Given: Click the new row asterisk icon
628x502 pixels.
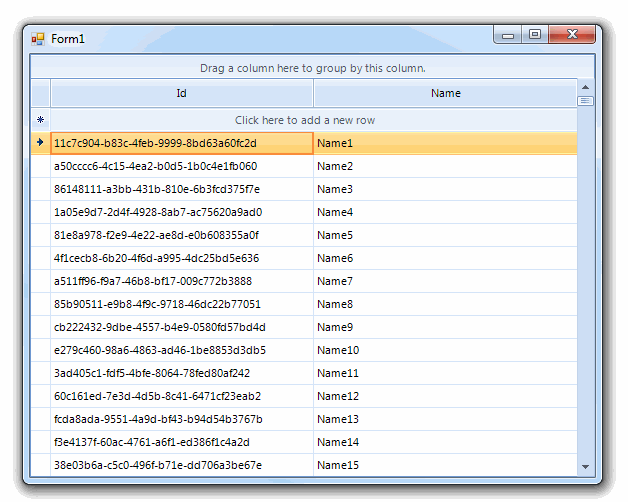Looking at the screenshot, I should 40,120.
